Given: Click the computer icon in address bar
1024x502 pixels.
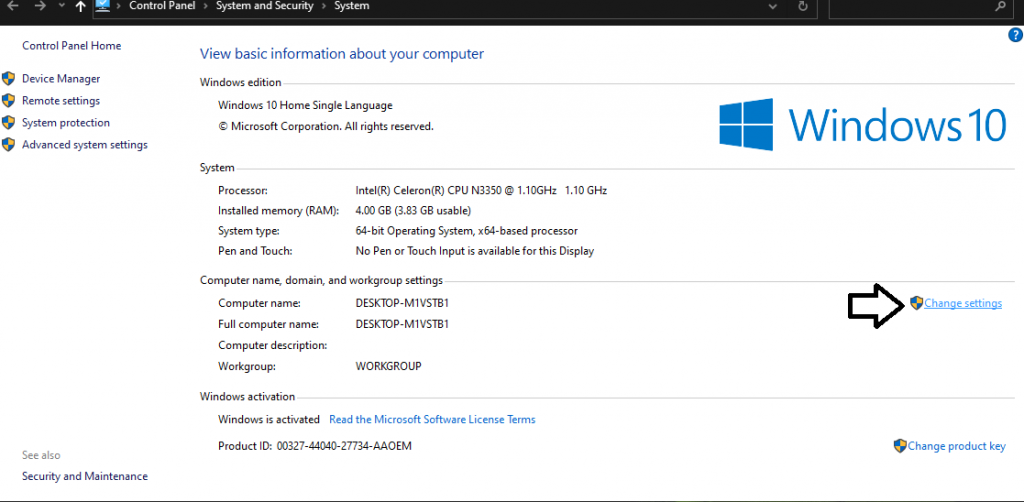Looking at the screenshot, I should [103, 6].
